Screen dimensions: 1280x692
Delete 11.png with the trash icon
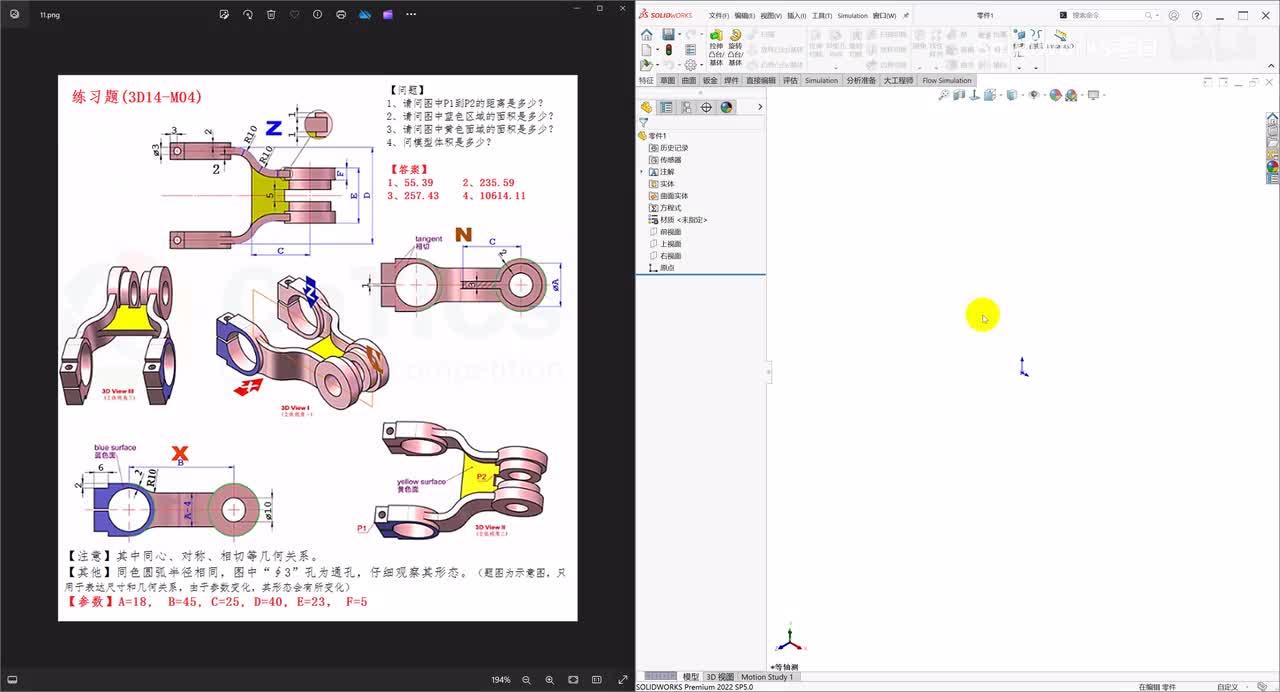tap(271, 15)
